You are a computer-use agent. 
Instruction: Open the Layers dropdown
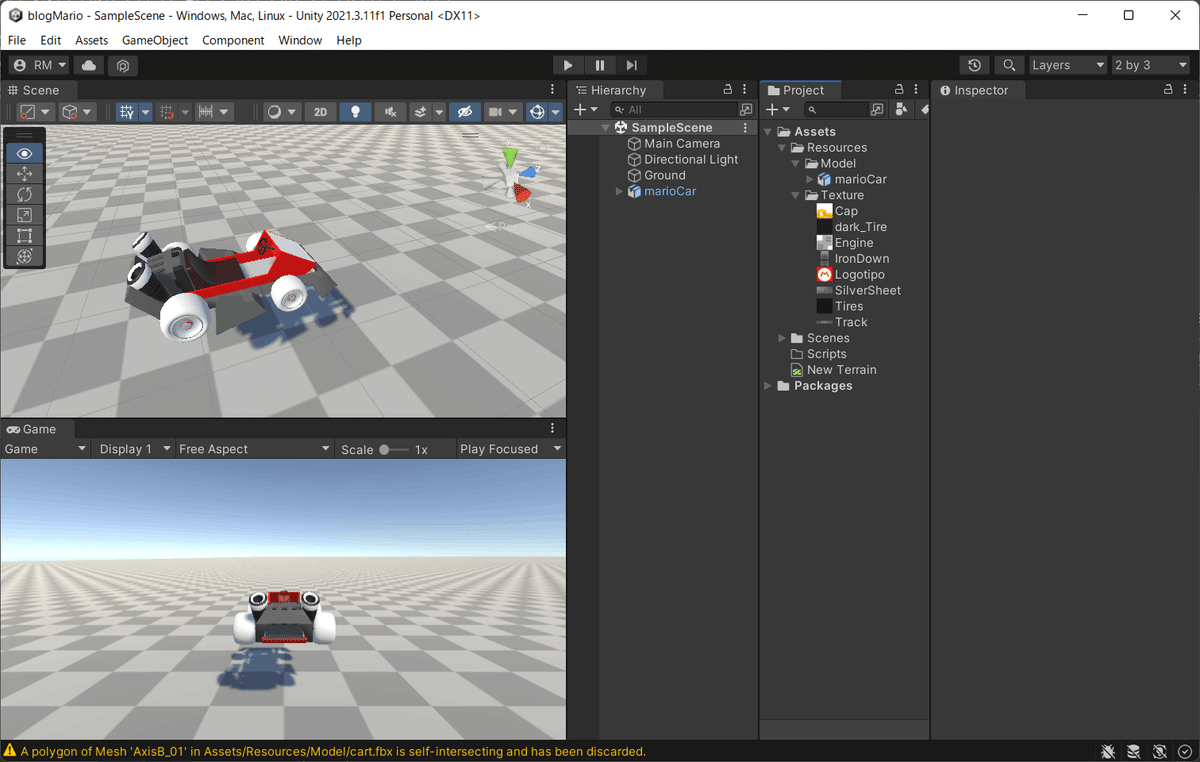click(1068, 65)
